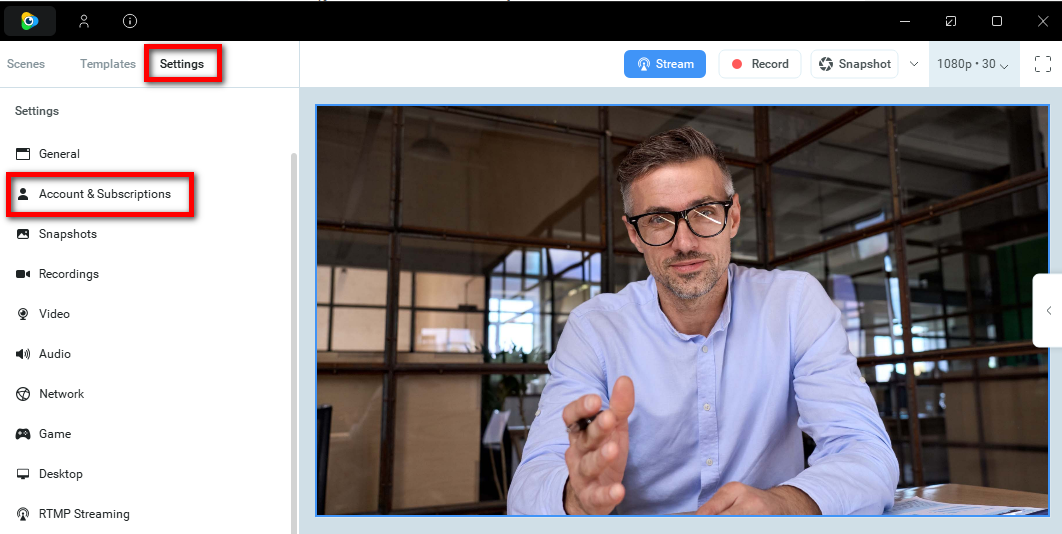Switch to the Scenes tab
This screenshot has height=534, width=1062.
click(26, 64)
